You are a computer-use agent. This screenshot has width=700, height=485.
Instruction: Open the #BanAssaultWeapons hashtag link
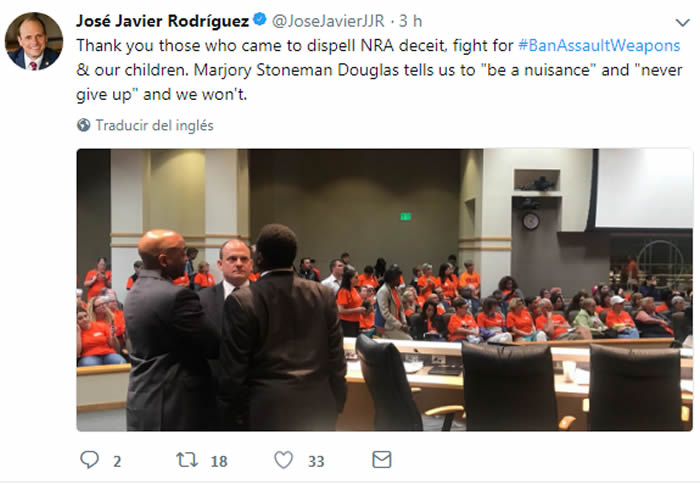tap(599, 46)
